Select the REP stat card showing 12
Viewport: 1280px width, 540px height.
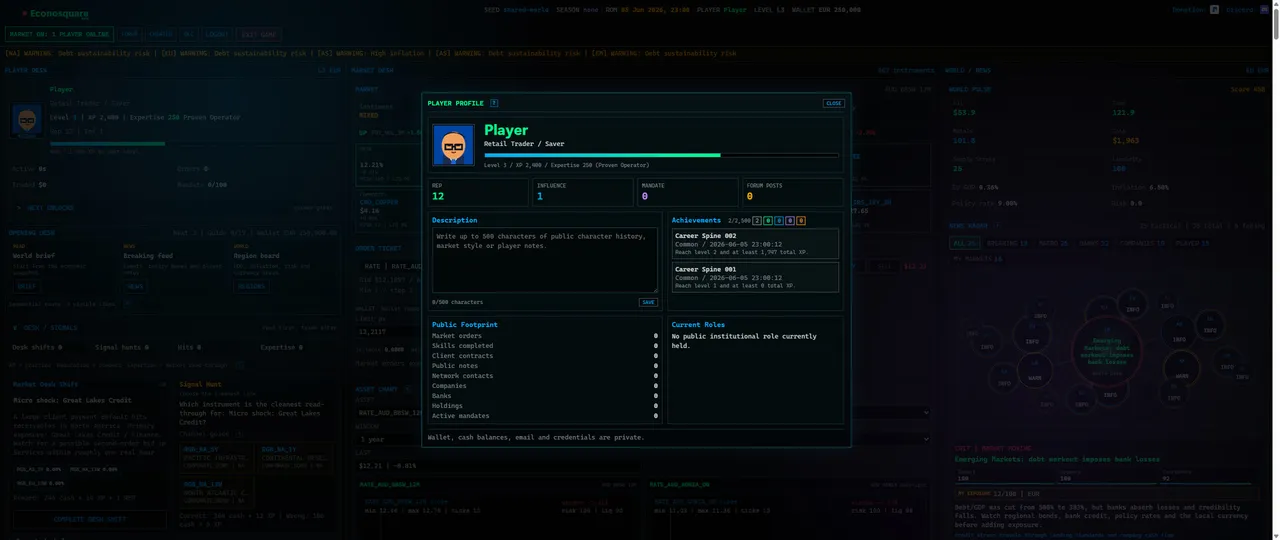[479, 192]
